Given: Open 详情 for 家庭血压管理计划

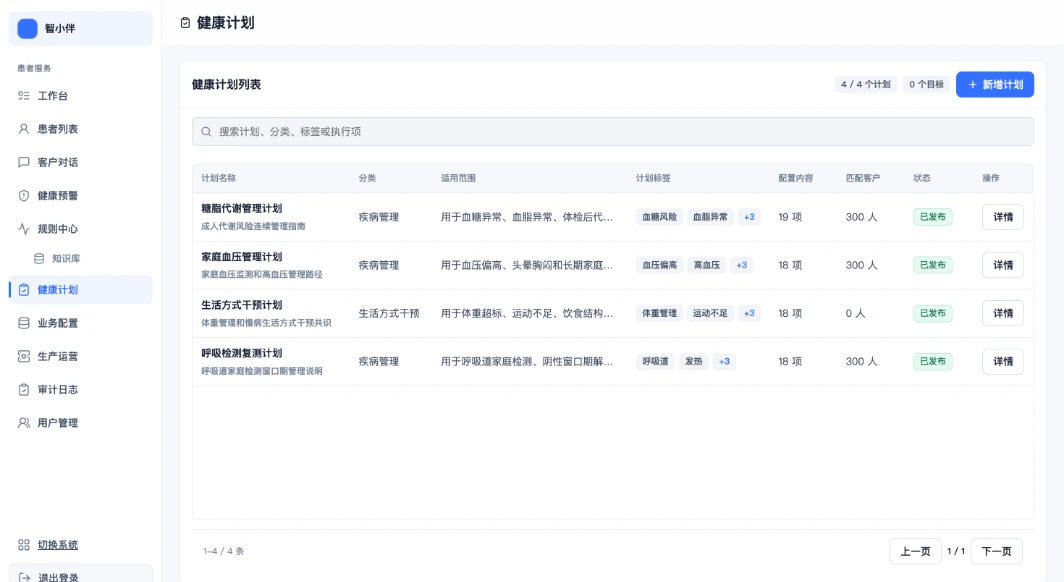Looking at the screenshot, I should tap(1002, 265).
